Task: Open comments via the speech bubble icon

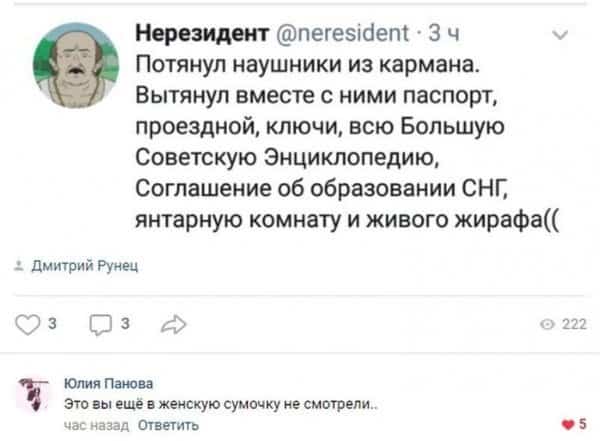Action: [x=101, y=325]
